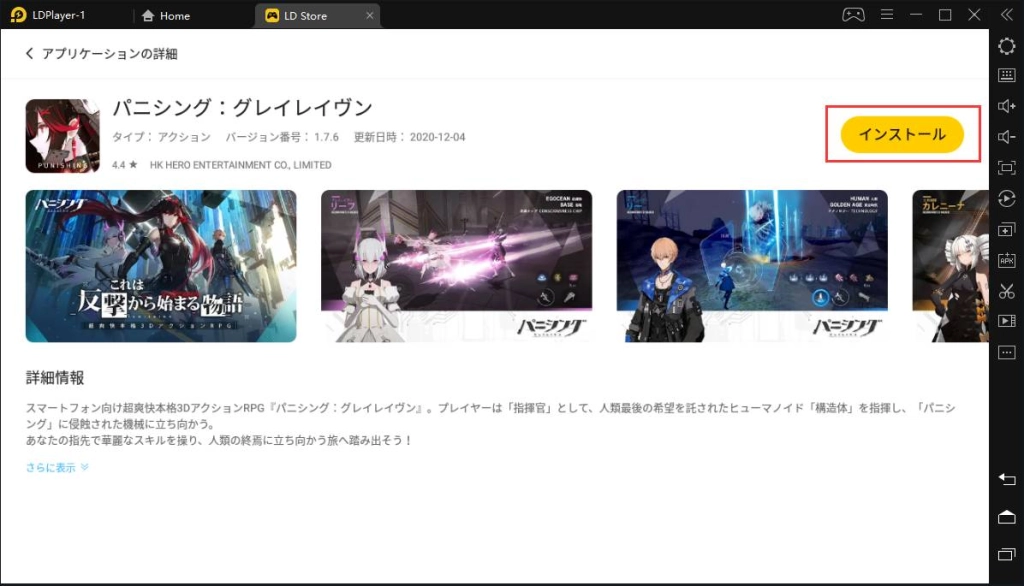Screen dimensions: 1024x586
Task: Click the app title パニシング：グレイレイヴン
Action: [x=242, y=106]
